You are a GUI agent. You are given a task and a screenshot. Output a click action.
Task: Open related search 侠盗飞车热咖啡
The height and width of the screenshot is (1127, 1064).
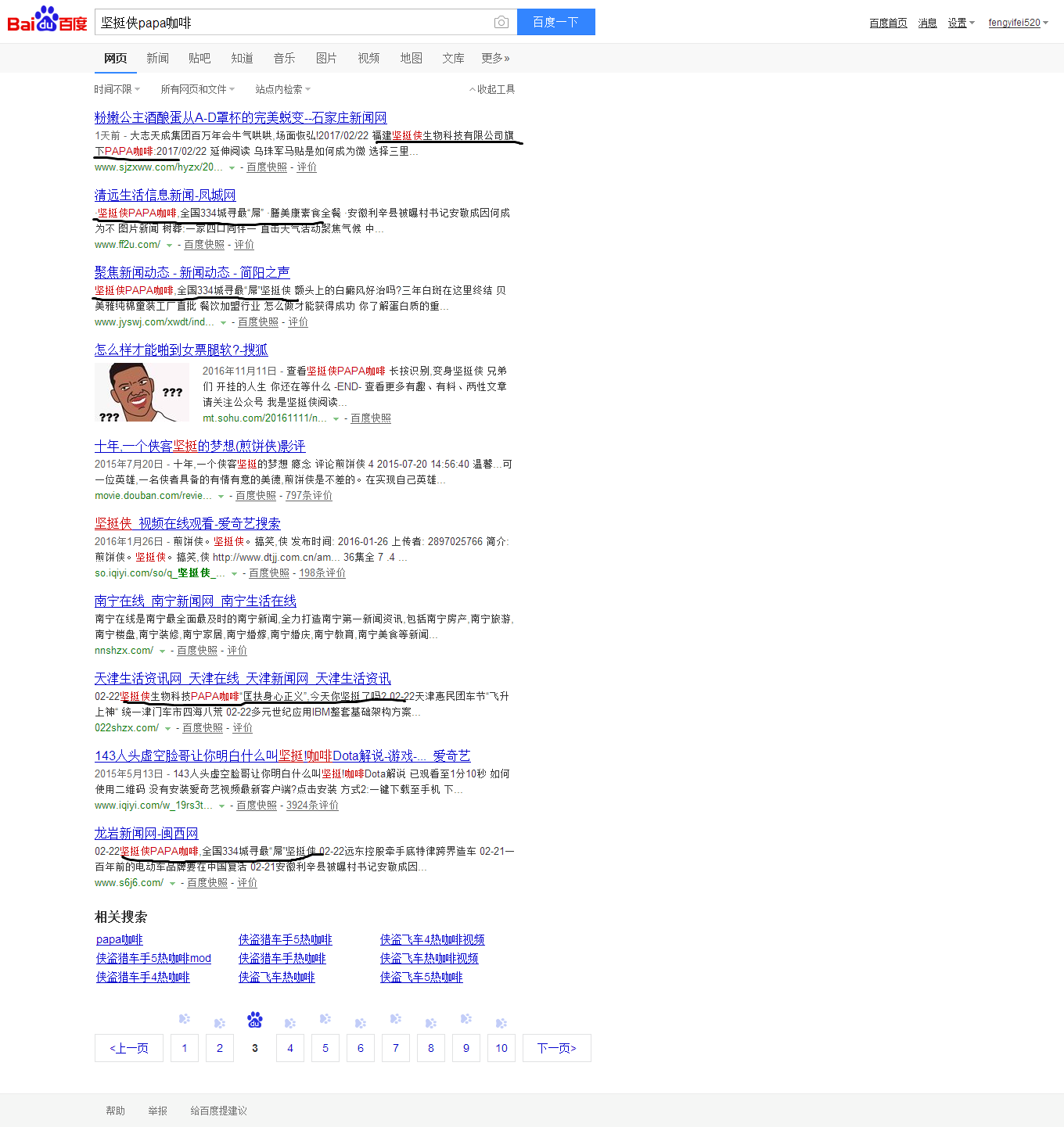coord(276,977)
